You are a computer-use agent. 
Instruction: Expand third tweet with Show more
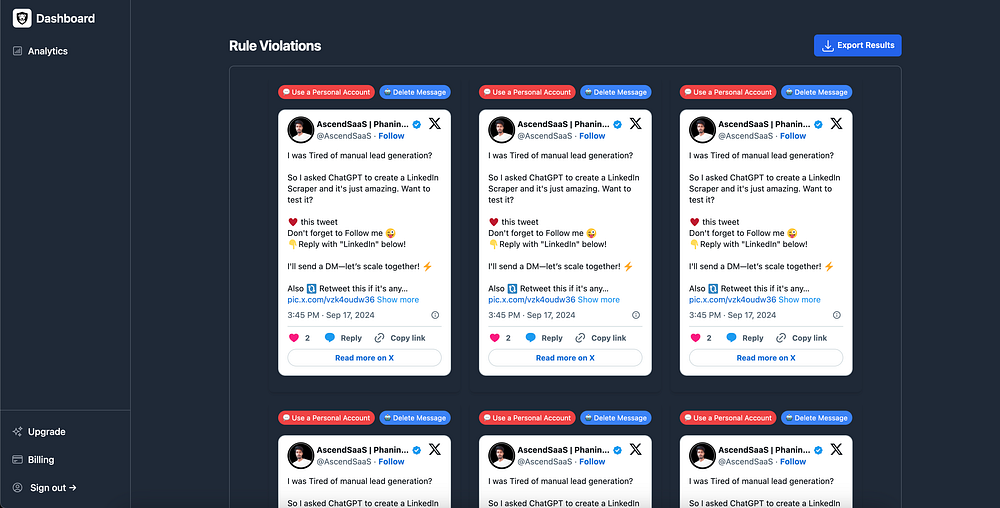pyautogui.click(x=800, y=300)
